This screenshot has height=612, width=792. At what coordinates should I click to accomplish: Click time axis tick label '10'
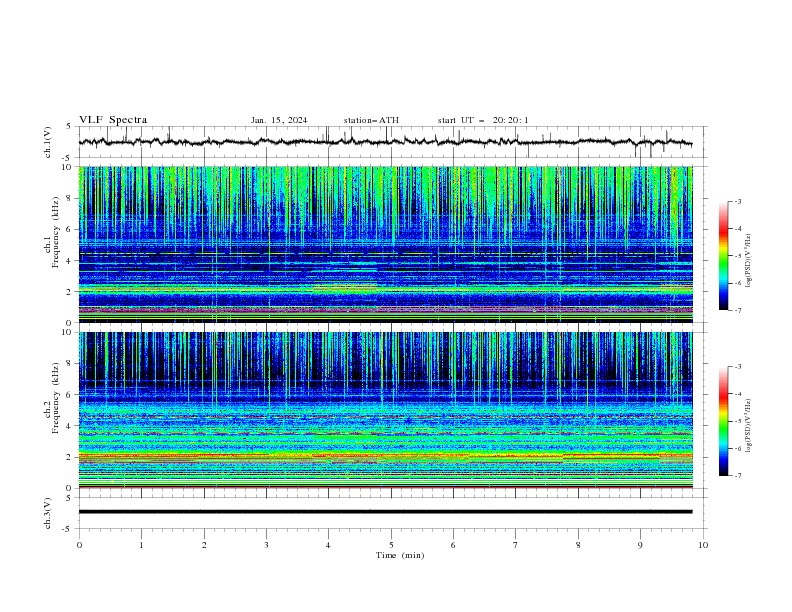pos(703,545)
